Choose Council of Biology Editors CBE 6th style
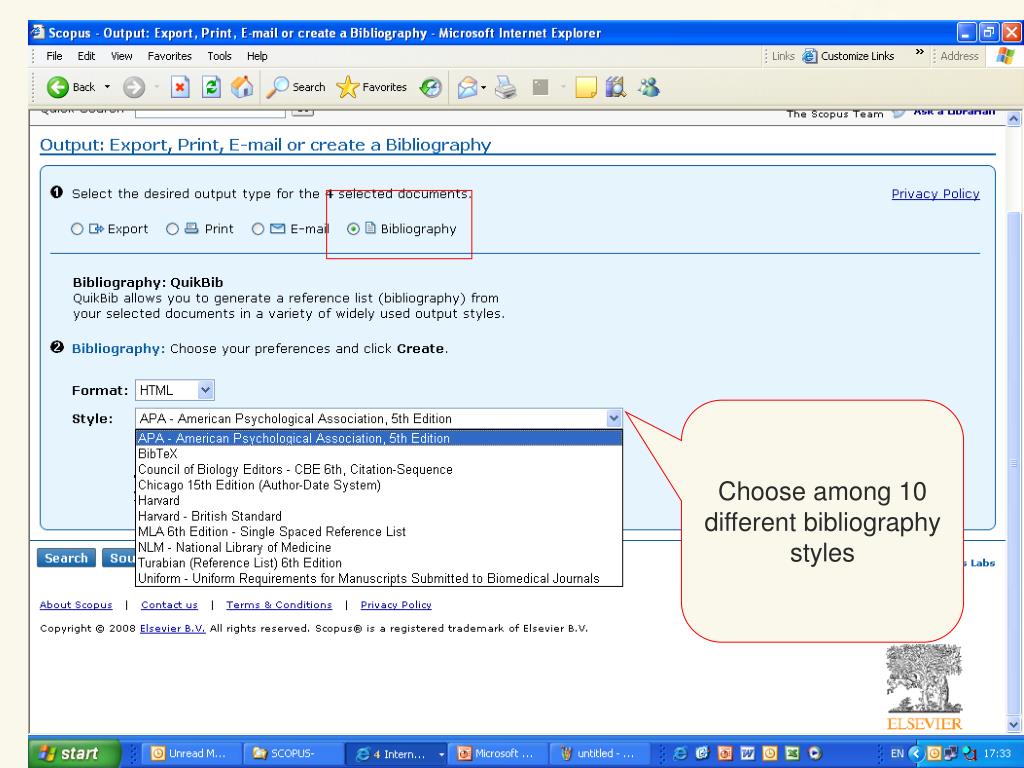Screen dimensions: 1024x768 click(379, 470)
